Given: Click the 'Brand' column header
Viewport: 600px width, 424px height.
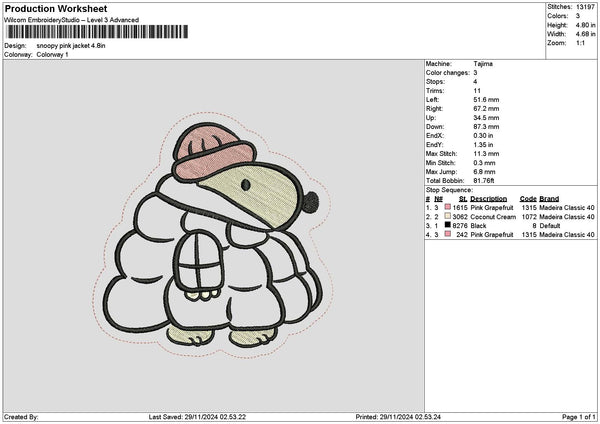Looking at the screenshot, I should pyautogui.click(x=549, y=199).
